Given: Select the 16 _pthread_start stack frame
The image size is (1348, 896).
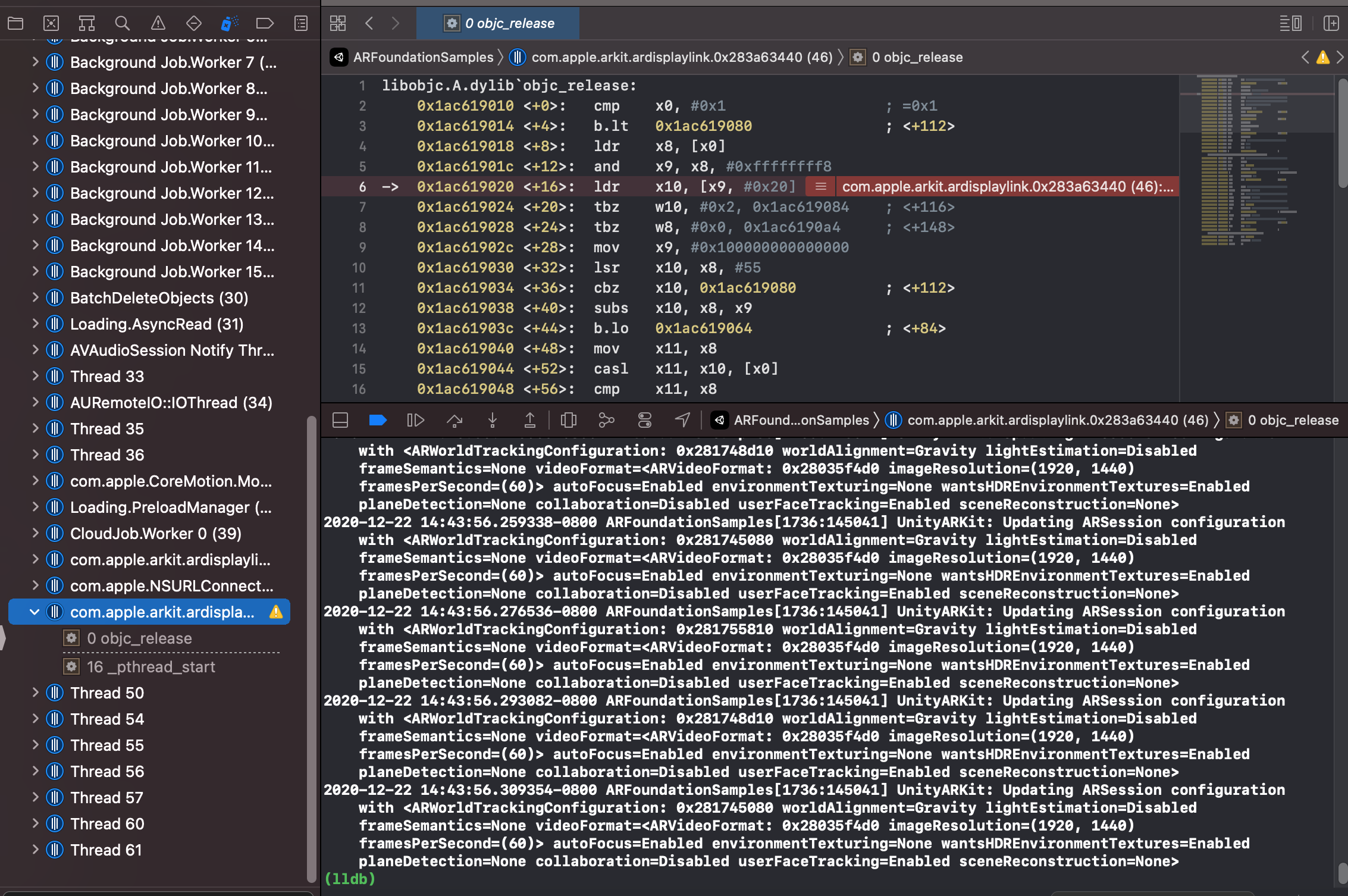Looking at the screenshot, I should (151, 667).
